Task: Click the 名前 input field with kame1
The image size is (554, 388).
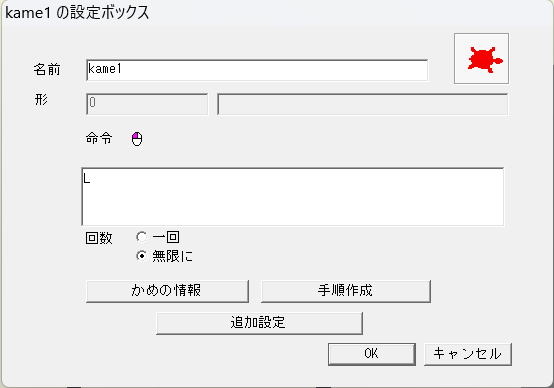Action: click(257, 70)
